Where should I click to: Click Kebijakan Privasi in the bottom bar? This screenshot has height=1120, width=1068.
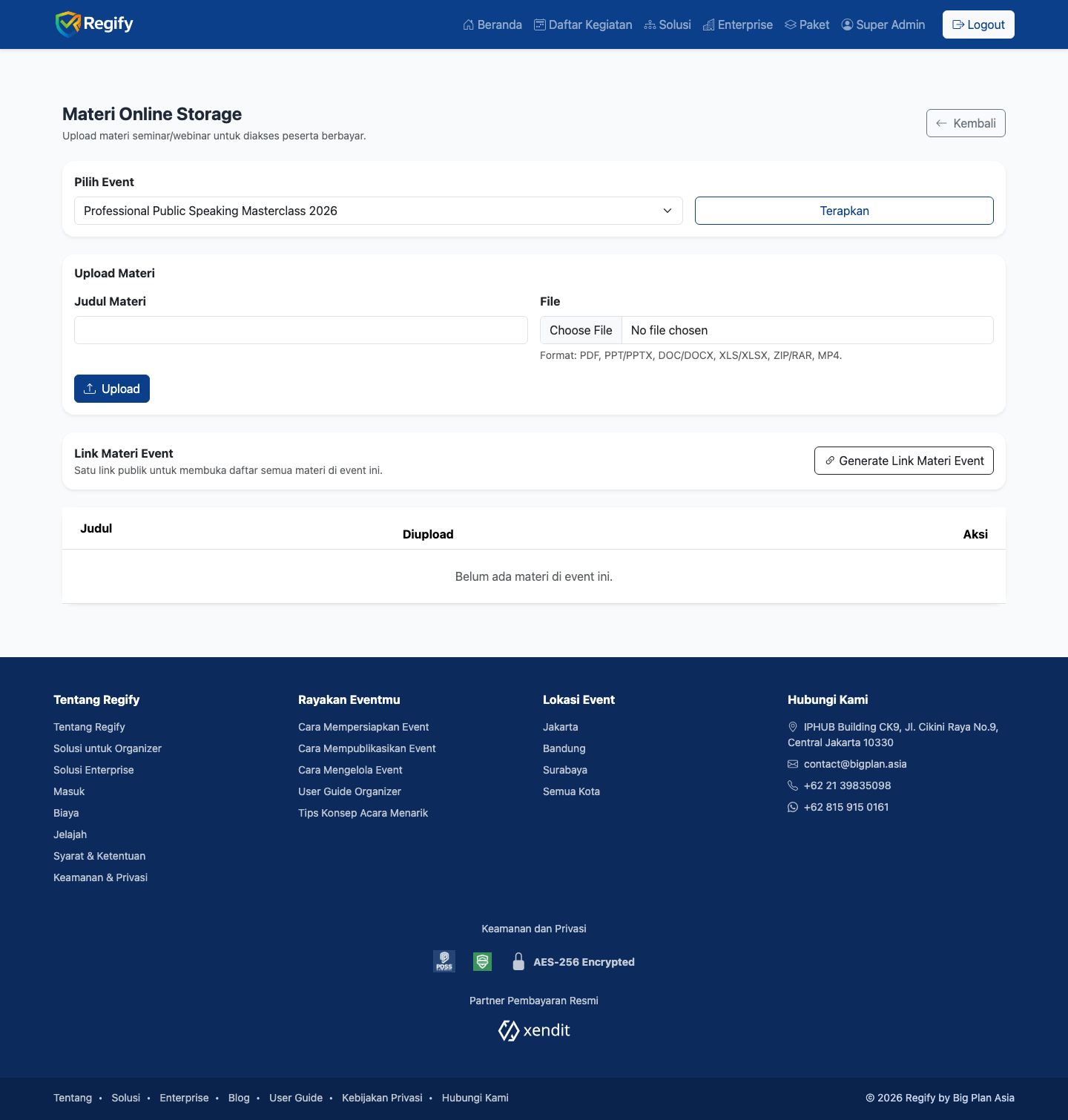click(x=382, y=1098)
